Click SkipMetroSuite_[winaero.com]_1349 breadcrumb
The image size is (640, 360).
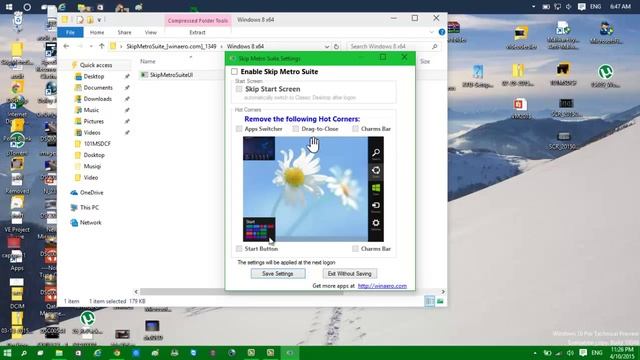[171, 47]
